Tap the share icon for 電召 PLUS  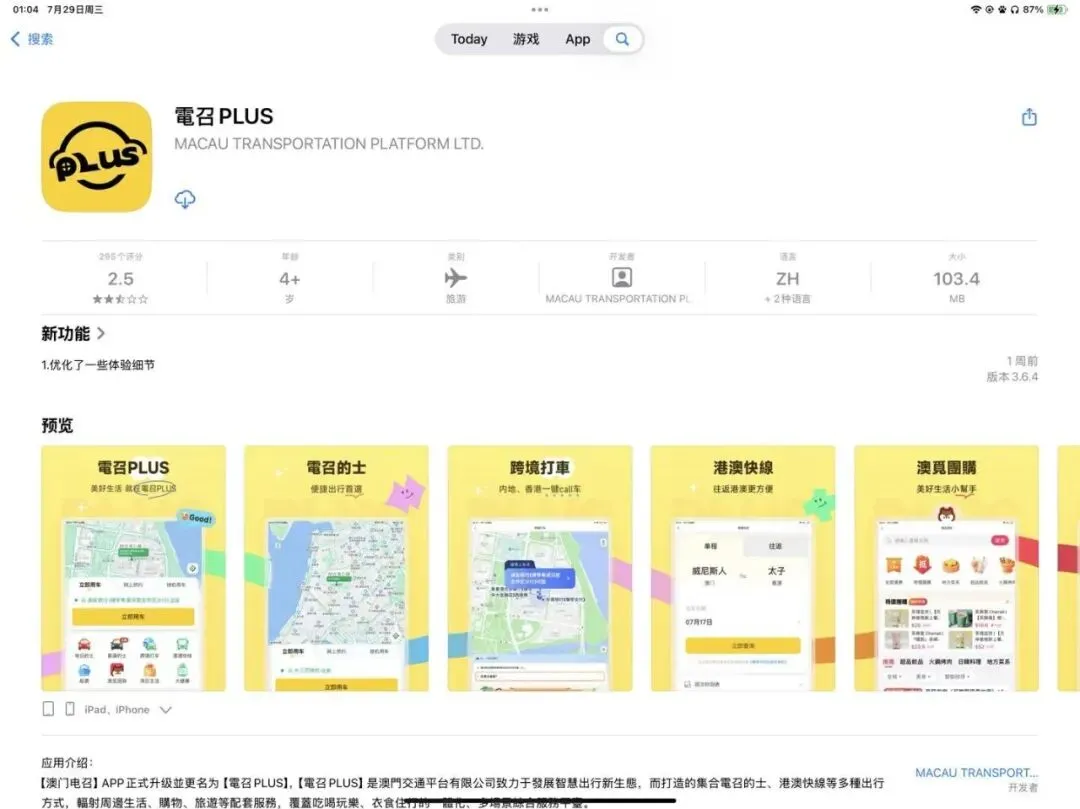coord(1029,117)
